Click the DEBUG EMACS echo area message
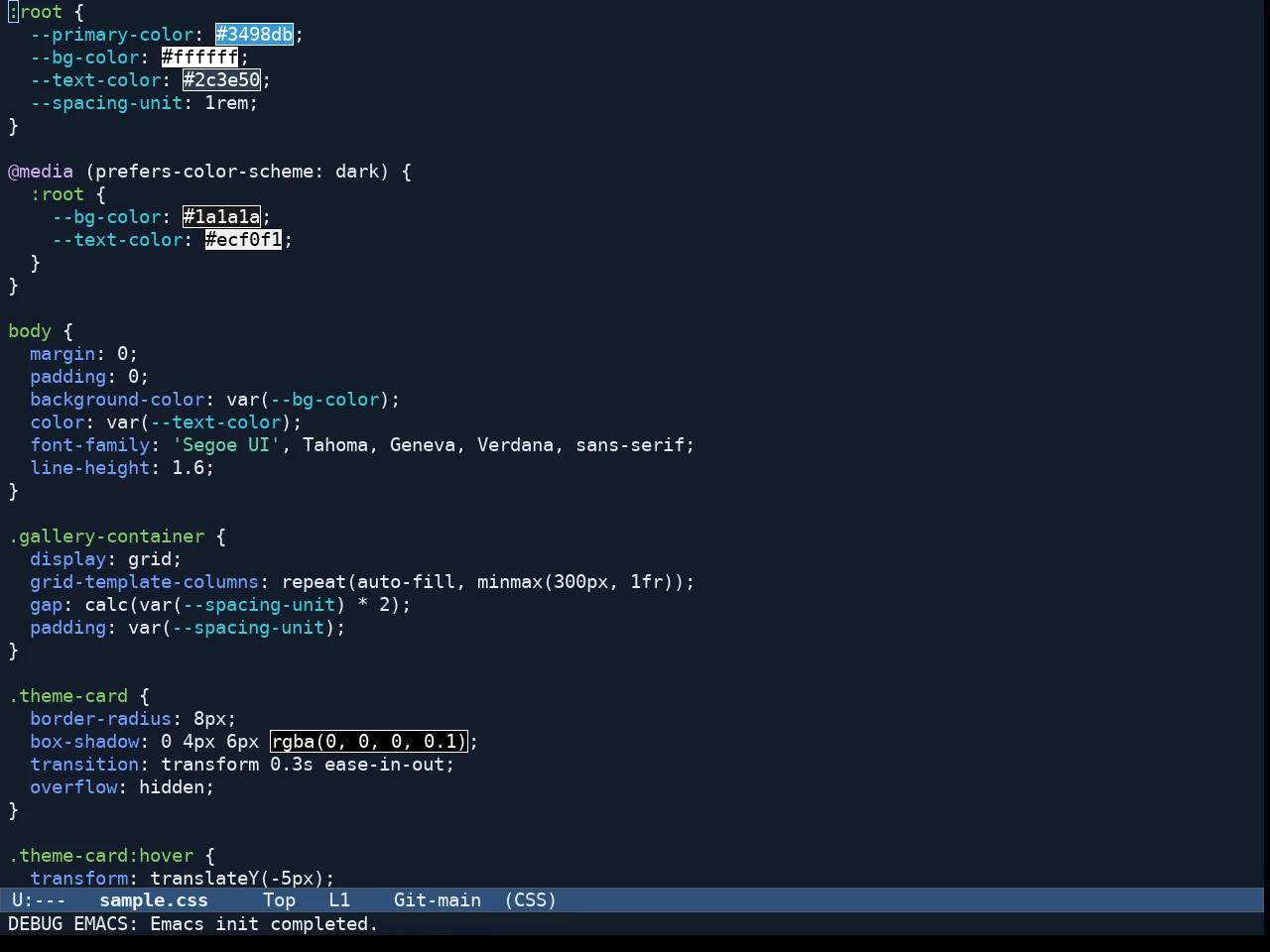The width and height of the screenshot is (1270, 952). pyautogui.click(x=193, y=924)
